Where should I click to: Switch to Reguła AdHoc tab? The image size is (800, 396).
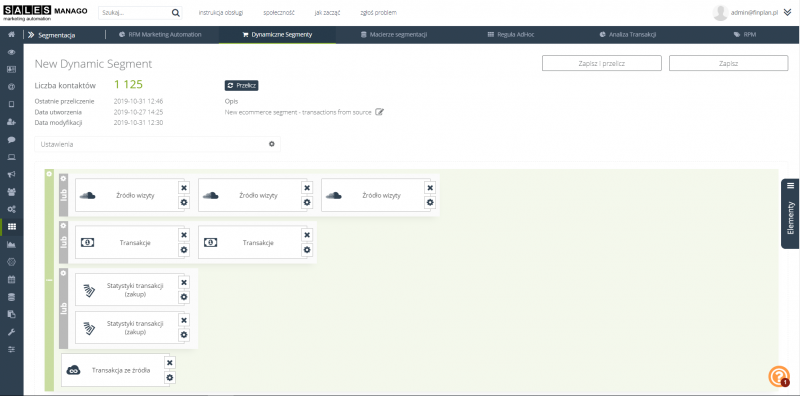[511, 35]
